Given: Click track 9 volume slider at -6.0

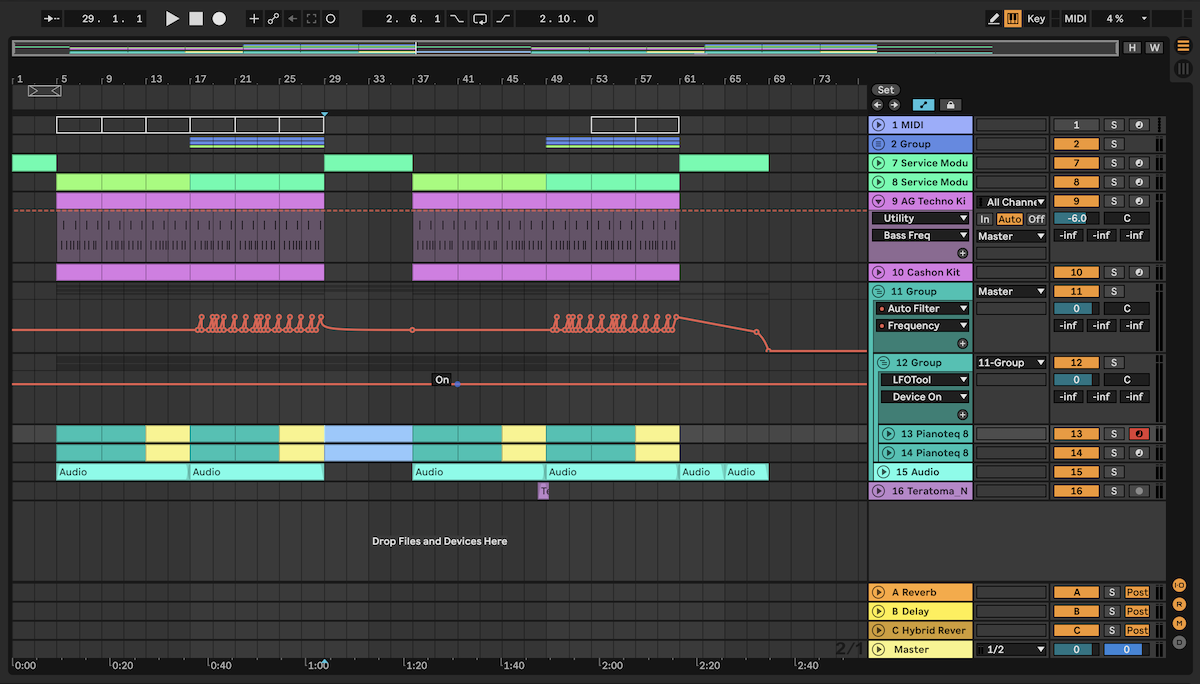Looking at the screenshot, I should 1076,218.
